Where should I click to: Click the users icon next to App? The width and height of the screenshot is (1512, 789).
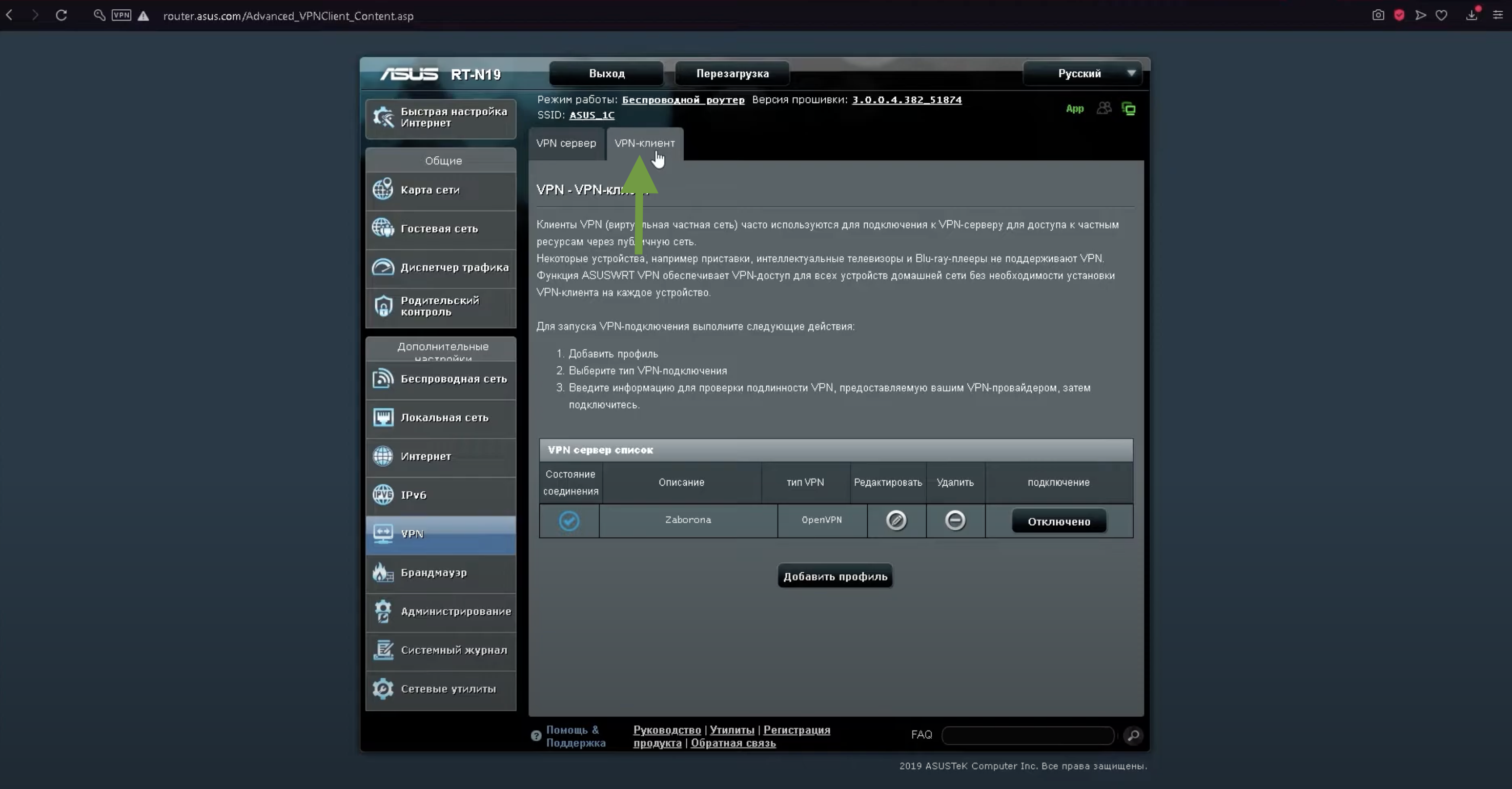tap(1104, 109)
